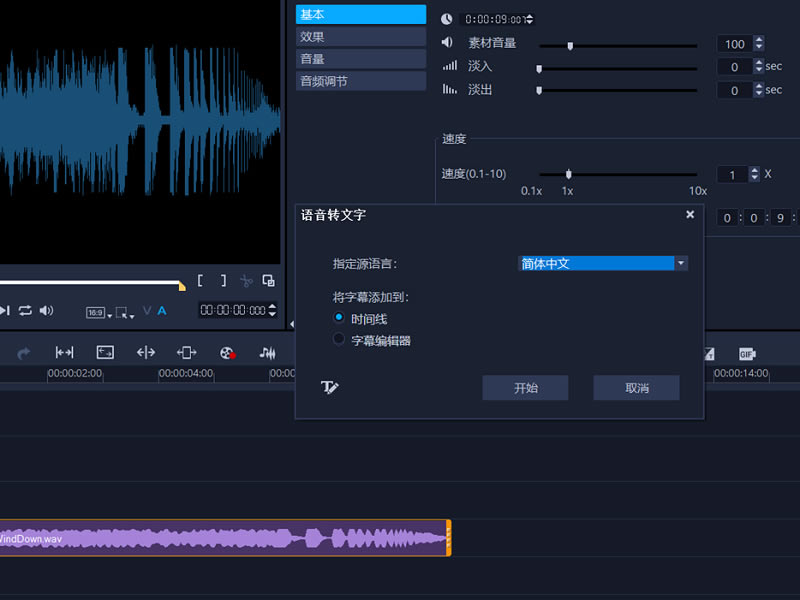
Task: Click the GIF creator icon
Action: [x=746, y=353]
